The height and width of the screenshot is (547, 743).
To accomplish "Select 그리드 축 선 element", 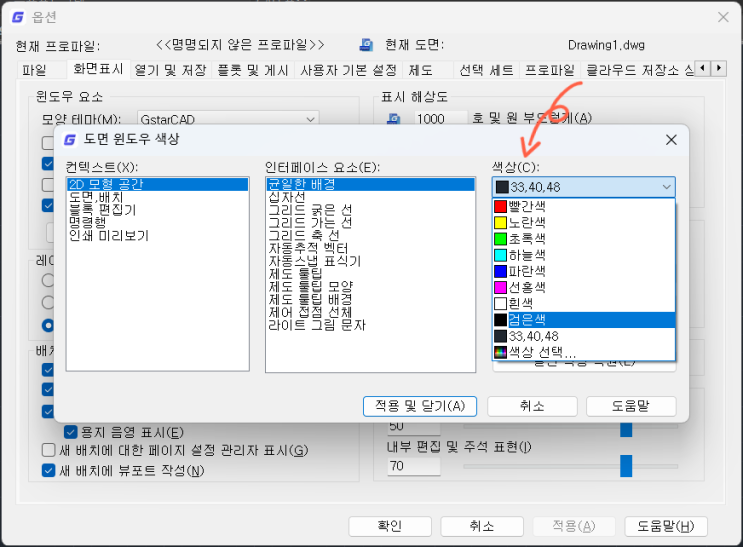I will (370, 236).
